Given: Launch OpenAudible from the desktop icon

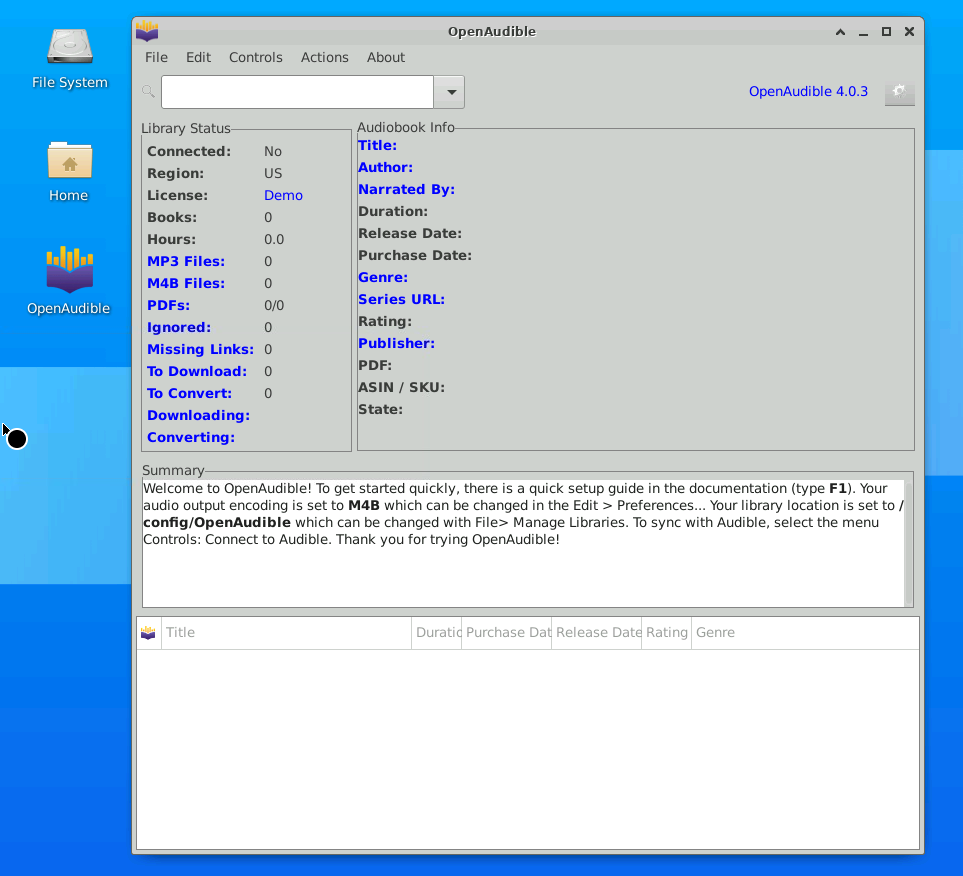Looking at the screenshot, I should pos(69,281).
